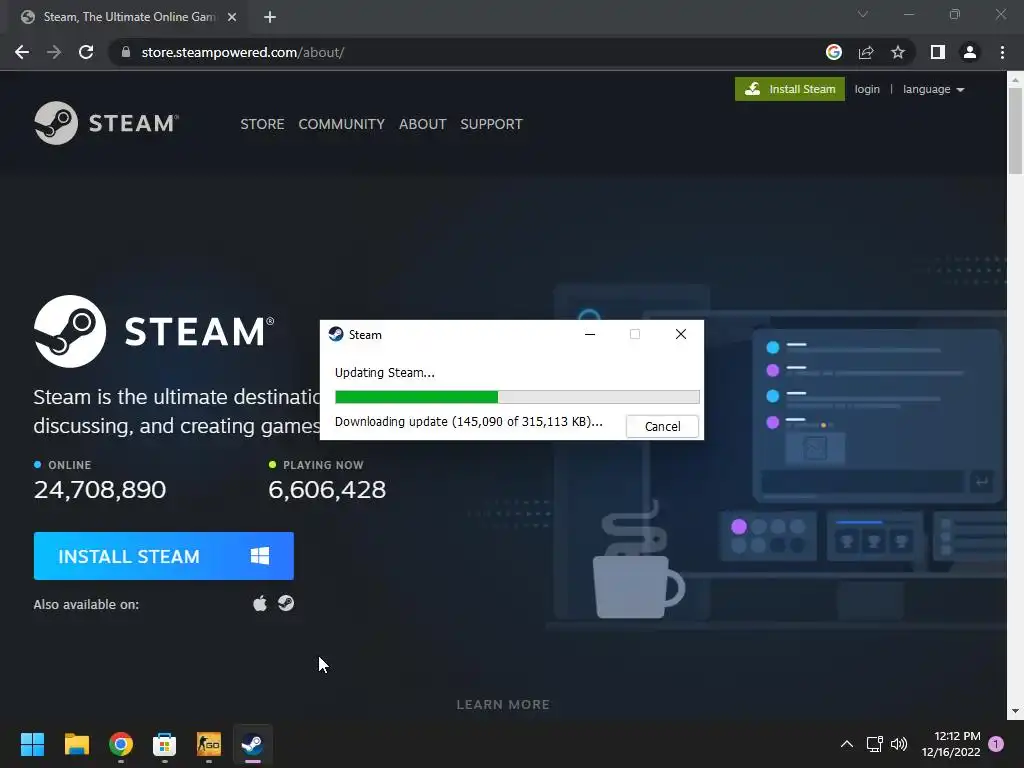Click the Updating Steam progress bar
The height and width of the screenshot is (768, 1024).
(517, 396)
